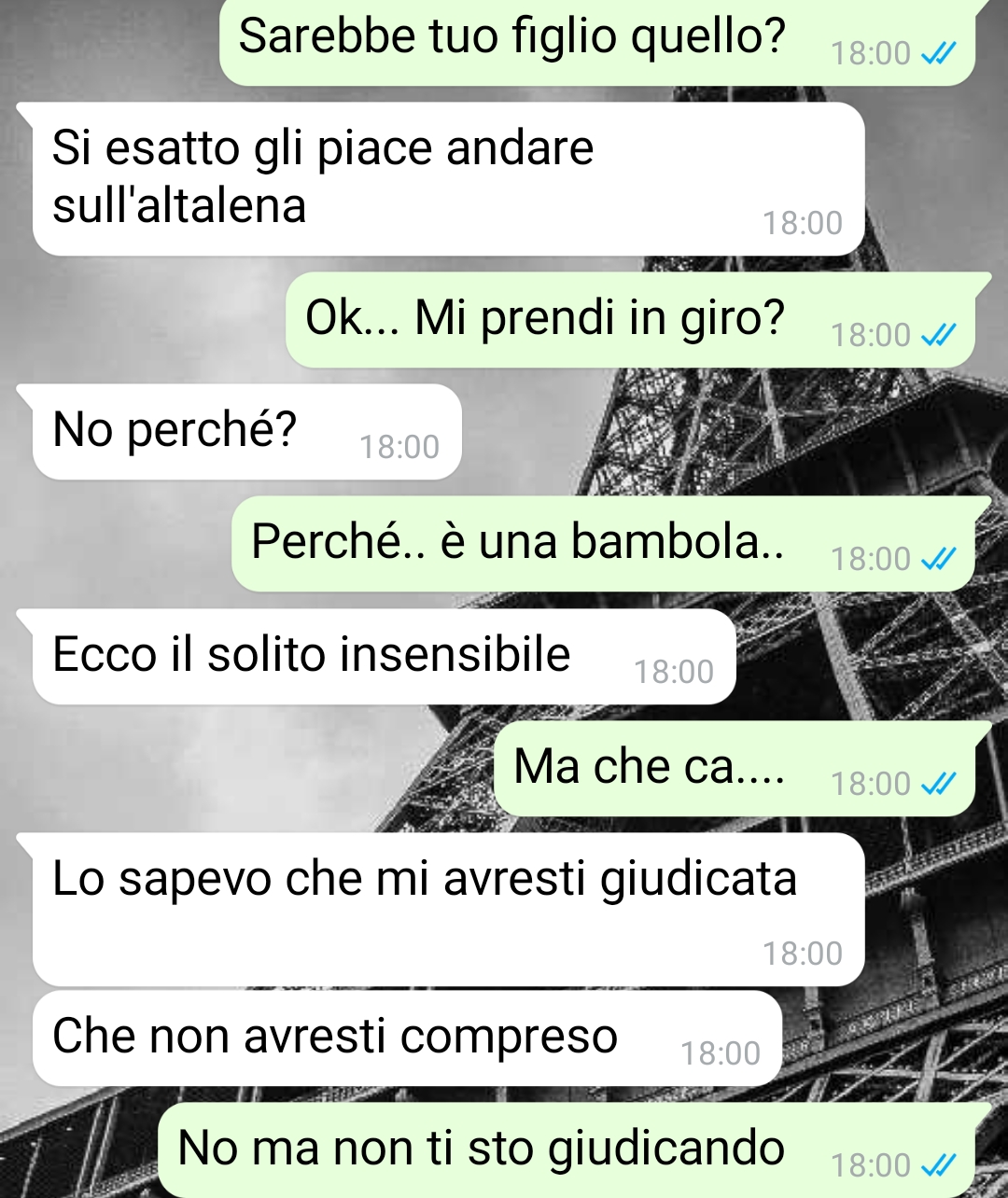1008x1198 pixels.
Task: Tap the "No perché?" message bubble
Action: point(247,432)
